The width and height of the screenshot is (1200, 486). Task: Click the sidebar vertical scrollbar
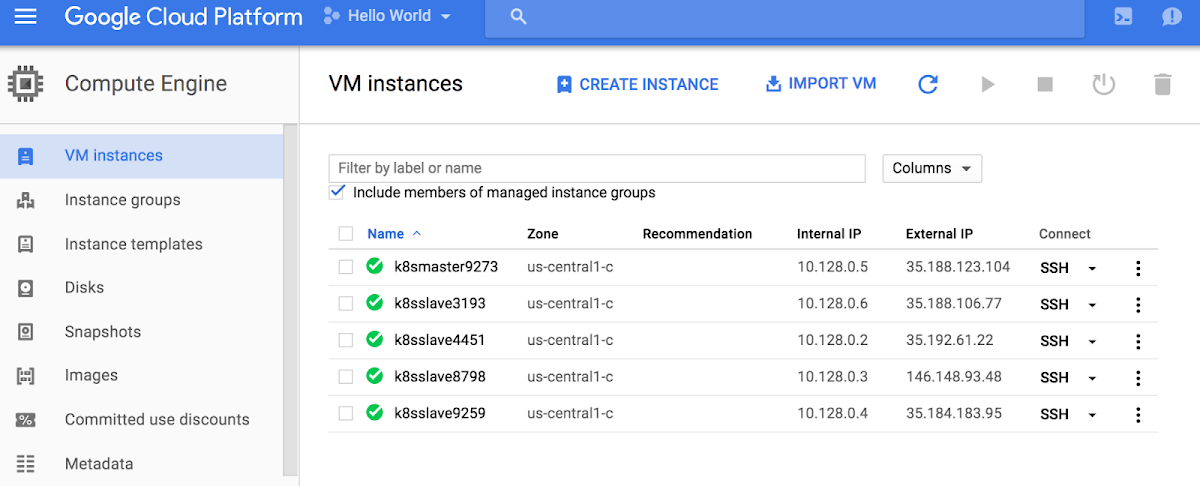click(x=291, y=300)
